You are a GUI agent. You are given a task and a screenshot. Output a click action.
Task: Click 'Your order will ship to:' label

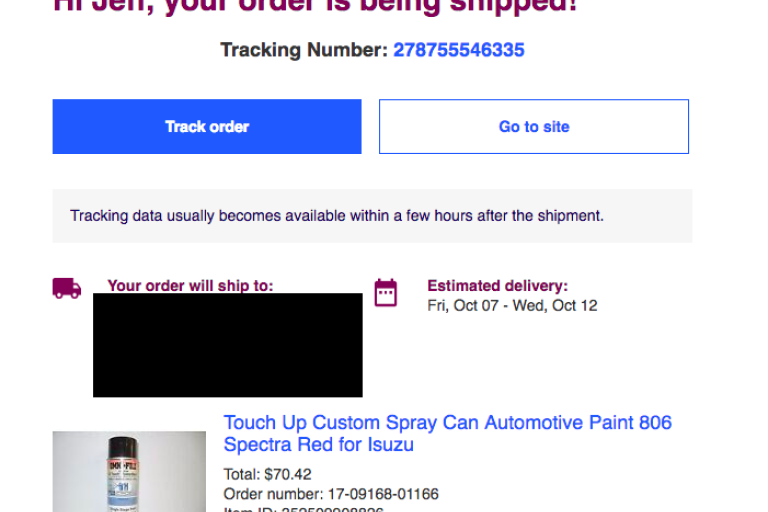(190, 285)
